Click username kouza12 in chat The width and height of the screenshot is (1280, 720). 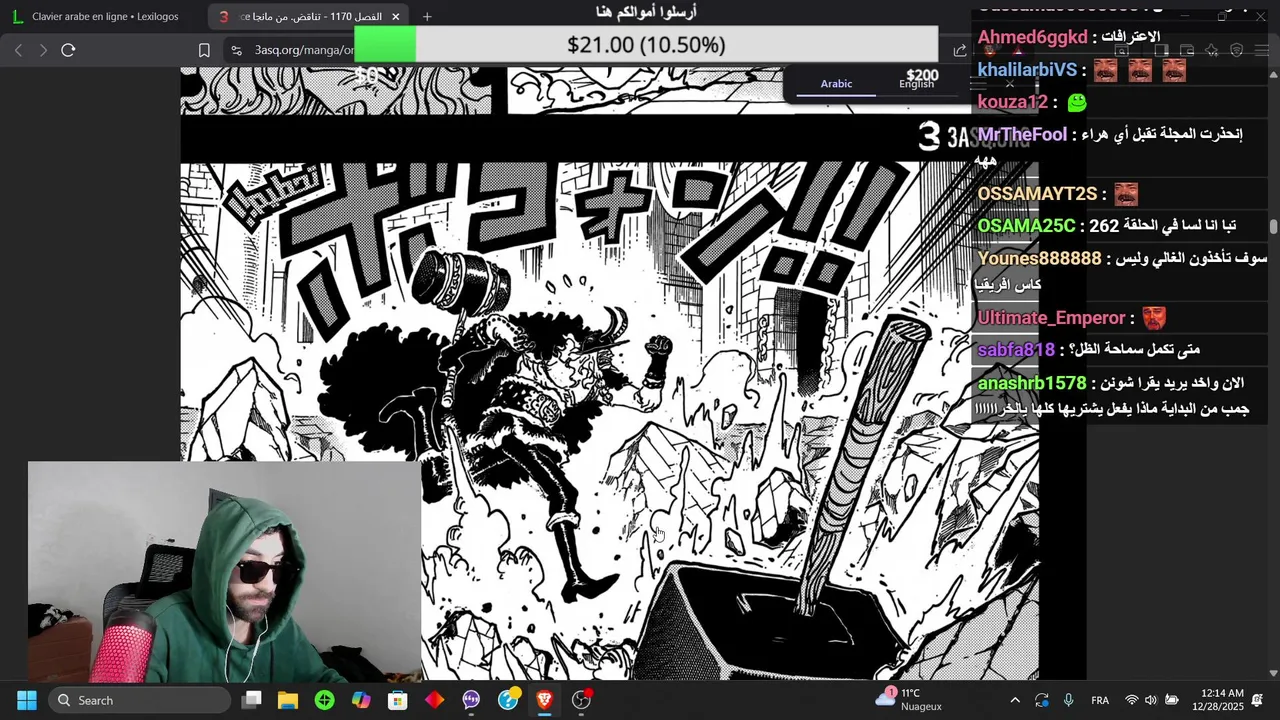pyautogui.click(x=1012, y=102)
